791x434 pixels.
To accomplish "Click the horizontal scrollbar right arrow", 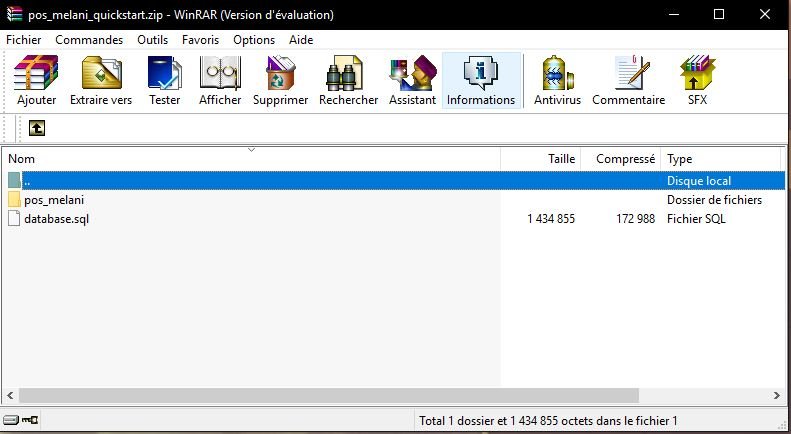I will [x=777, y=396].
